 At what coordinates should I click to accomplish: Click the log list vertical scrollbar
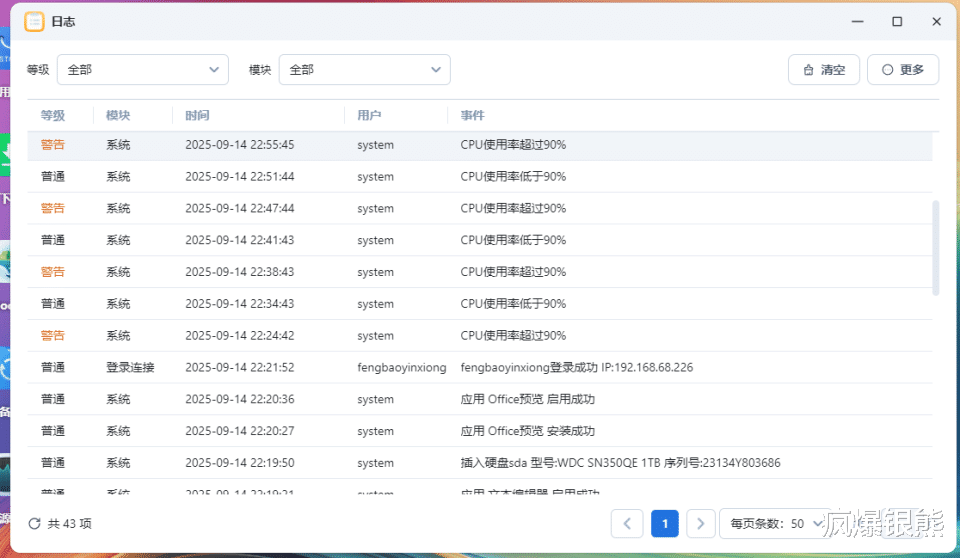pyautogui.click(x=935, y=248)
